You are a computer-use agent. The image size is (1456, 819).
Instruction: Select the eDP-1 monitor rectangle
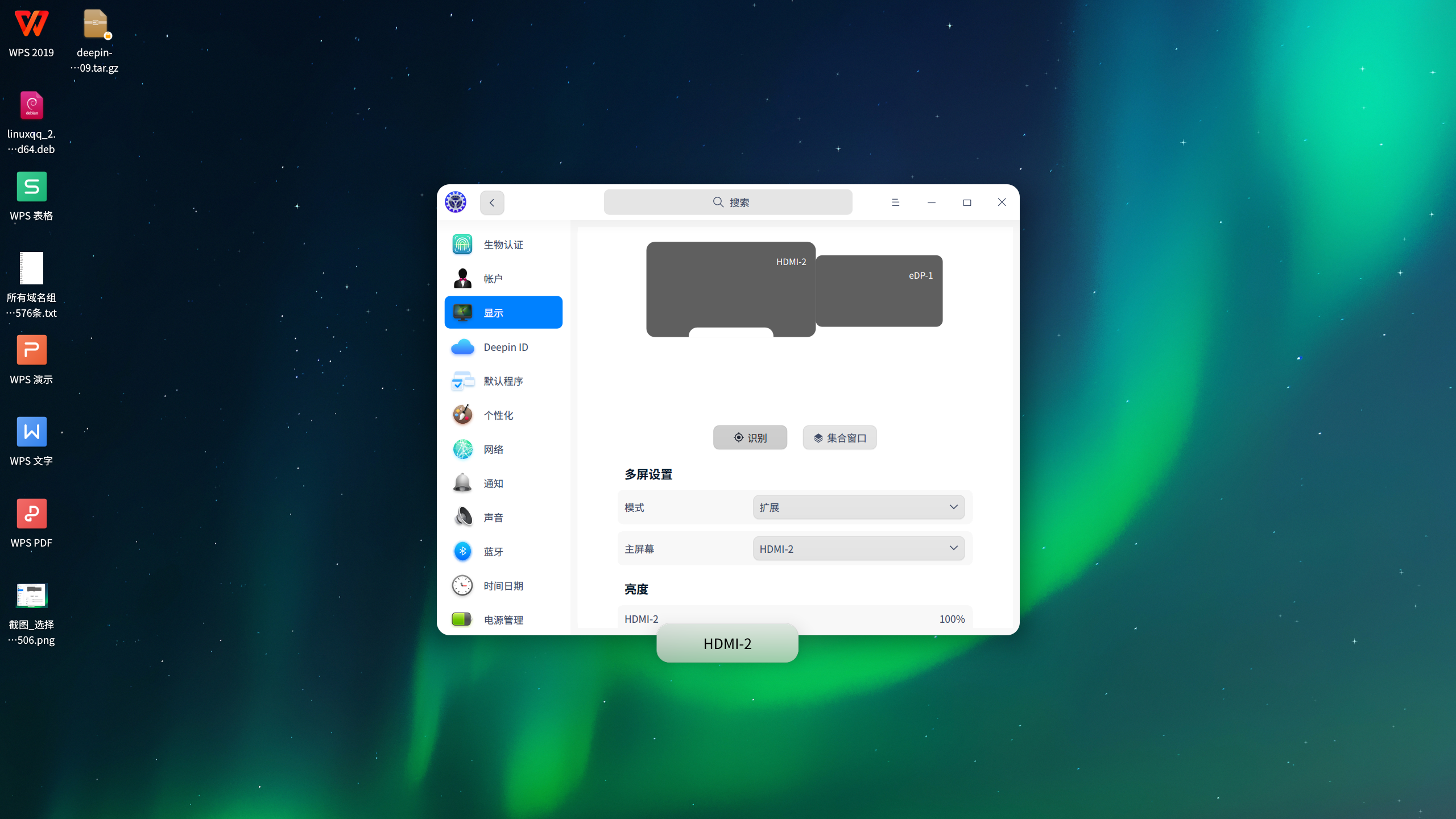879,291
